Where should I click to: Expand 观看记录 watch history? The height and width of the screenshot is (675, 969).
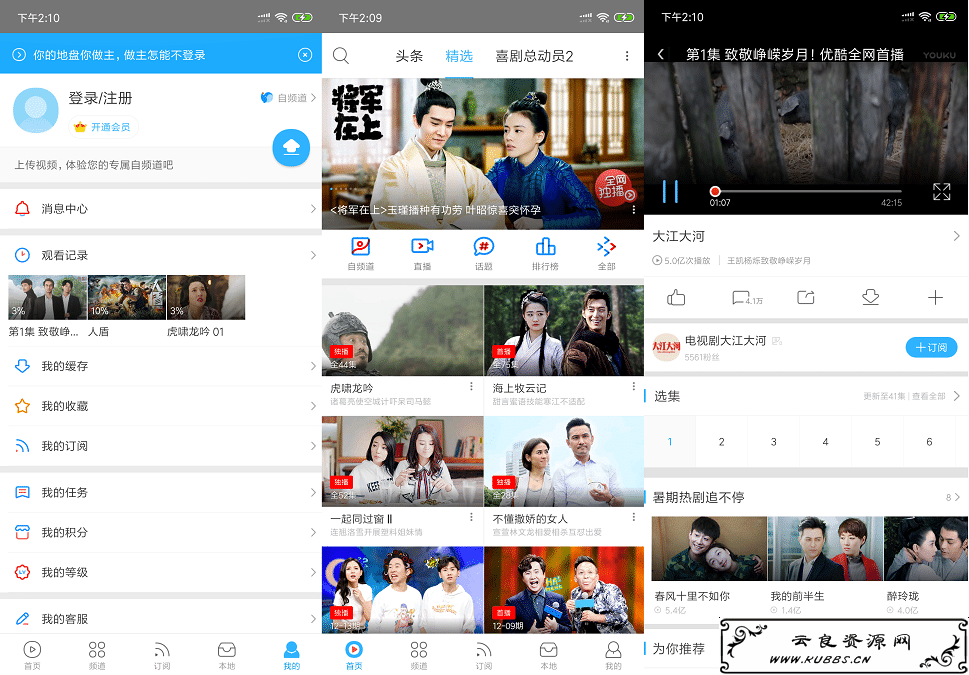(161, 255)
